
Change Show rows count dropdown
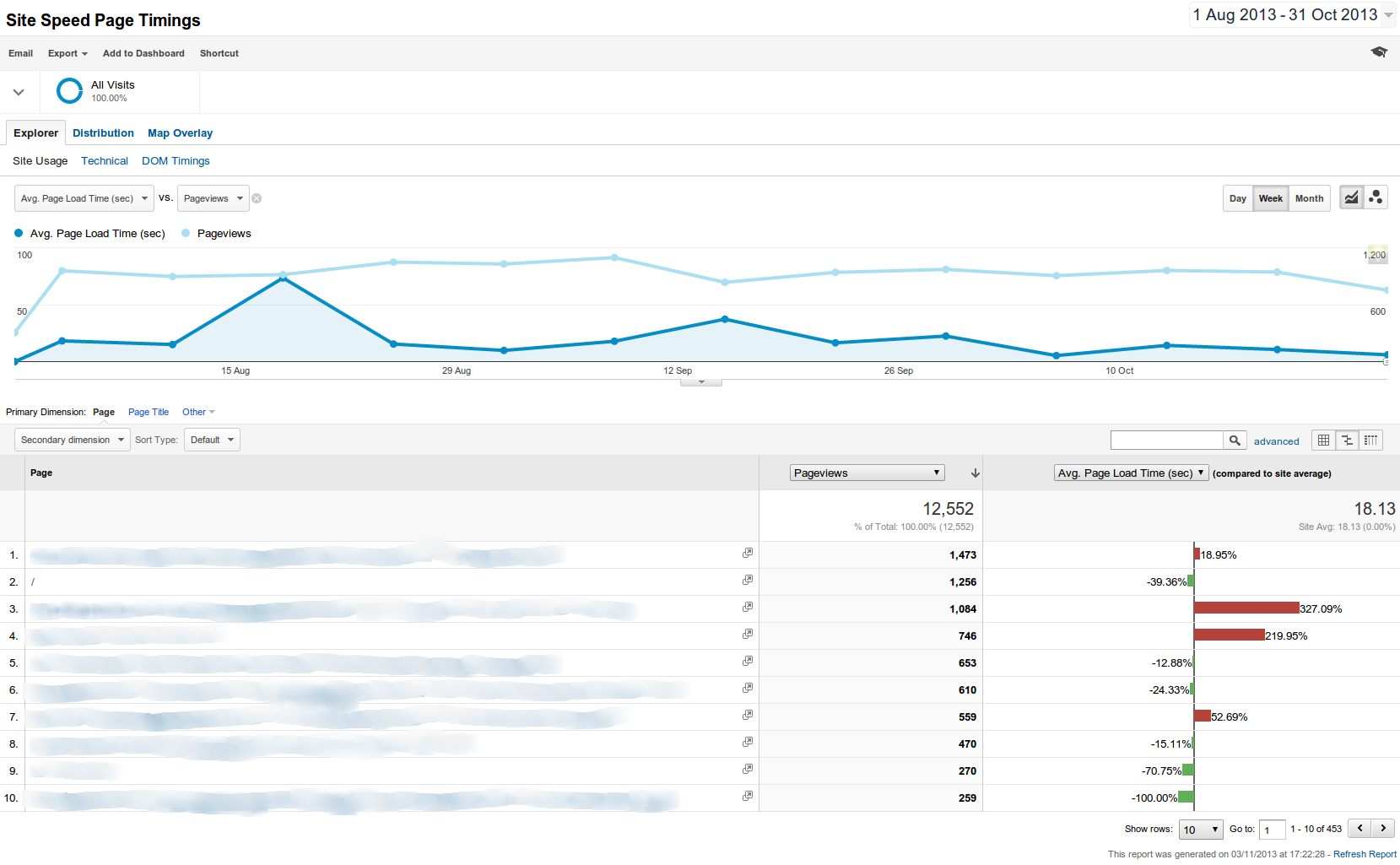coord(1200,829)
